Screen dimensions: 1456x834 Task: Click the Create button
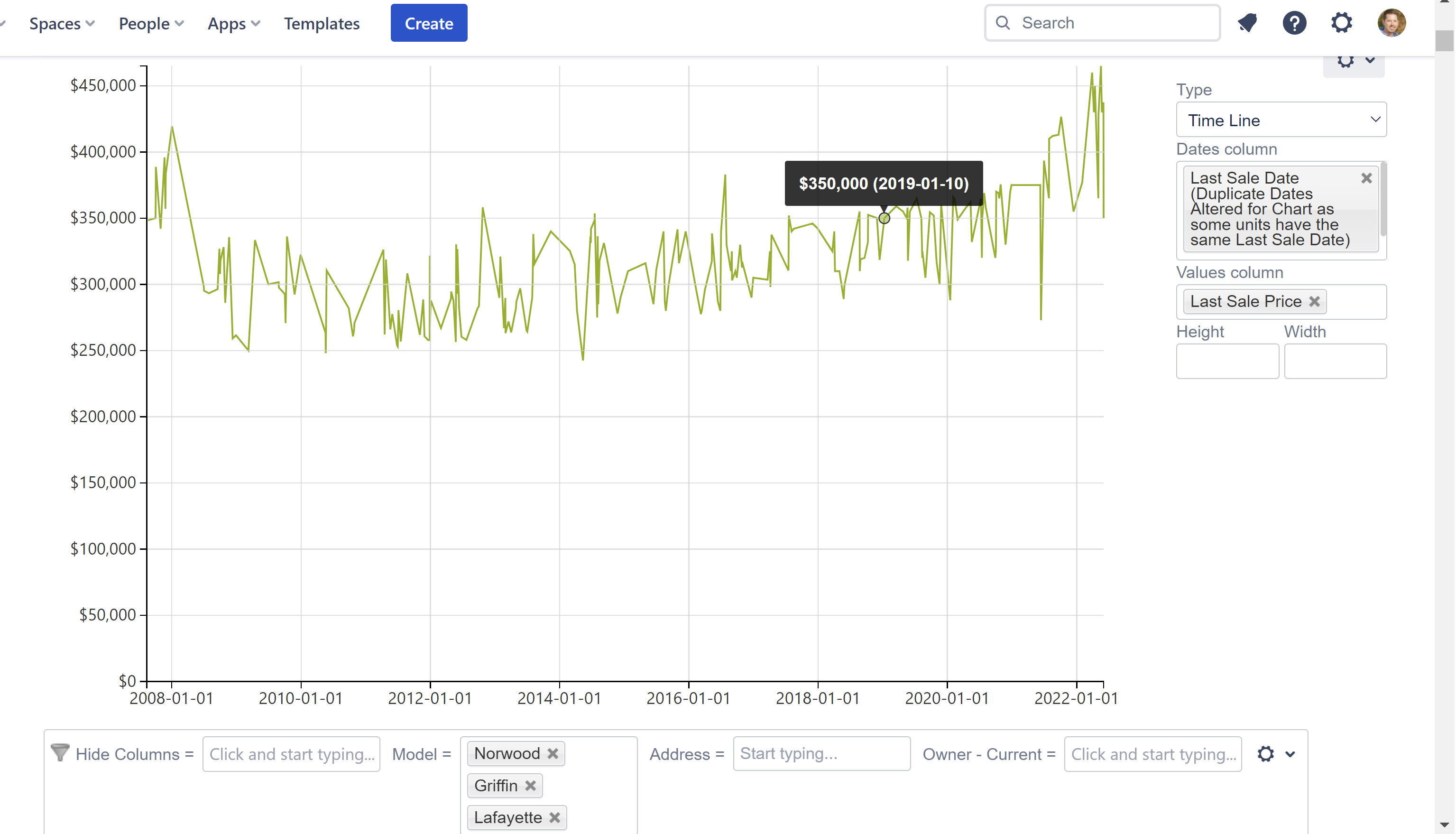click(x=428, y=23)
